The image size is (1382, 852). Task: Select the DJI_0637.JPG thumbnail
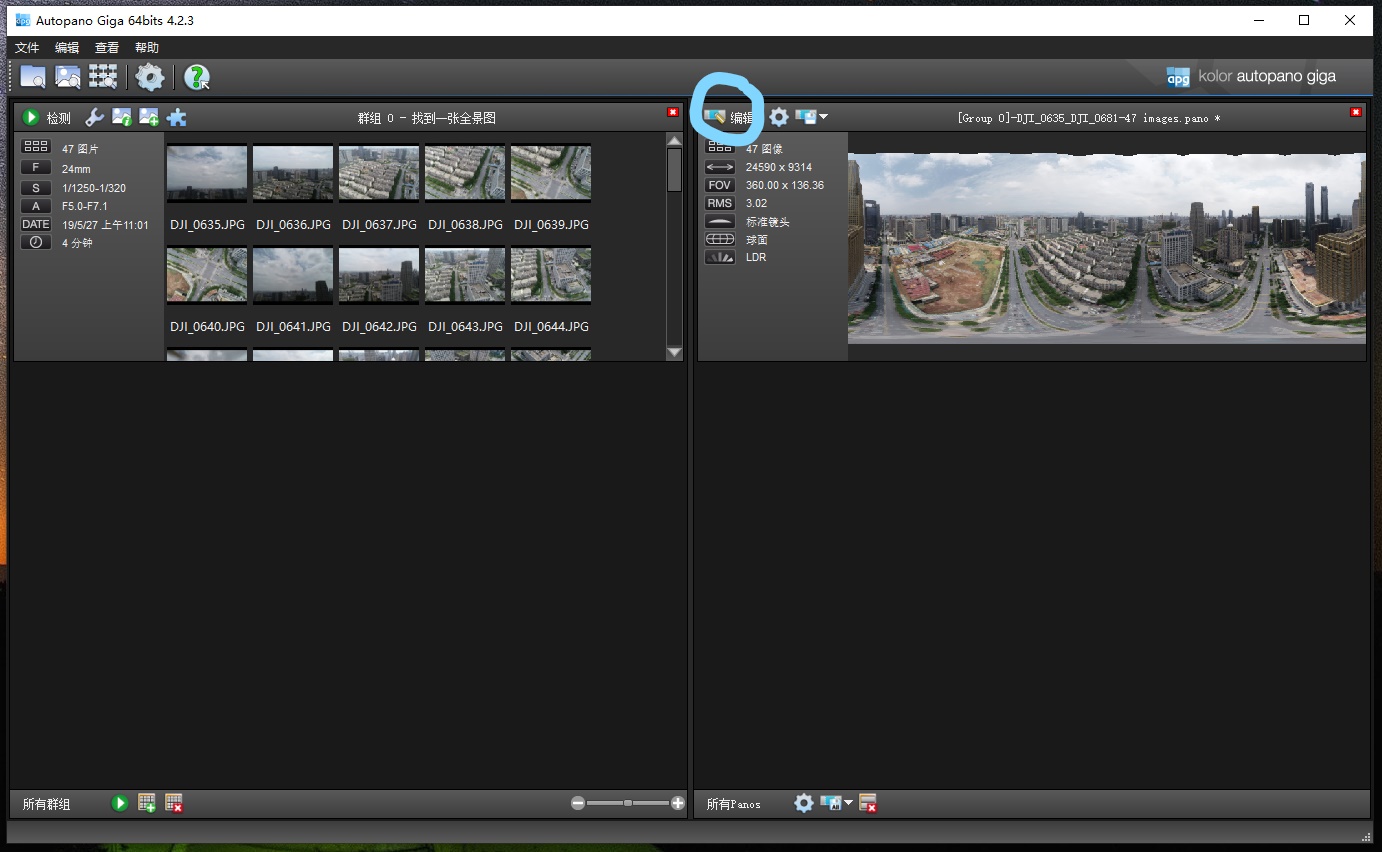click(379, 174)
